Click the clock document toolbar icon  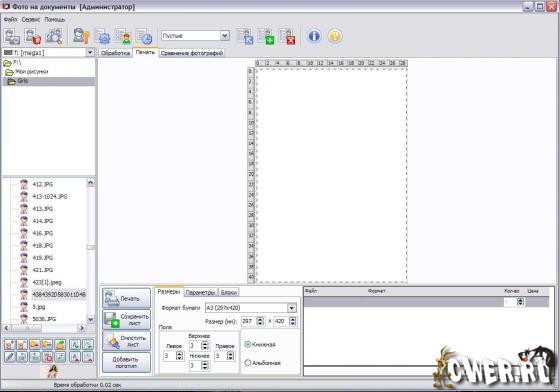(x=144, y=36)
